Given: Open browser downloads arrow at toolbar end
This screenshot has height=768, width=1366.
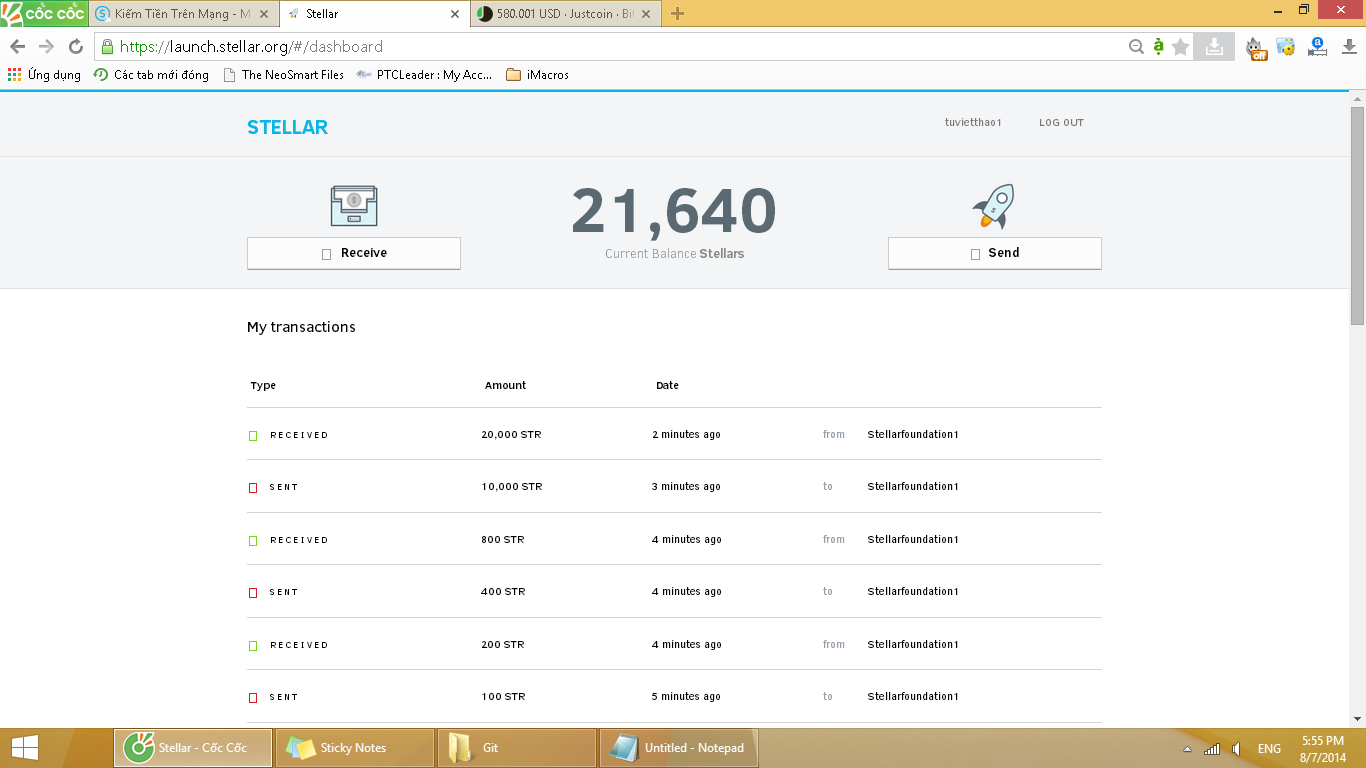Looking at the screenshot, I should pos(1348,46).
